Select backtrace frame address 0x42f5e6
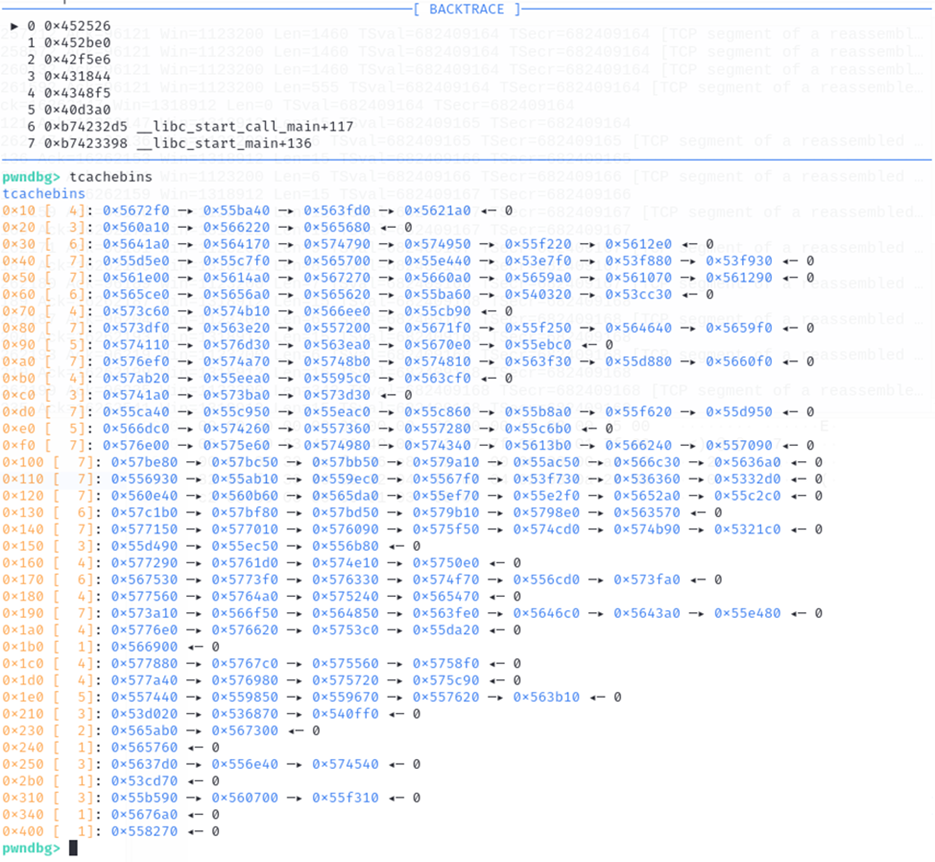Viewport: 935px width, 862px height. 78,60
